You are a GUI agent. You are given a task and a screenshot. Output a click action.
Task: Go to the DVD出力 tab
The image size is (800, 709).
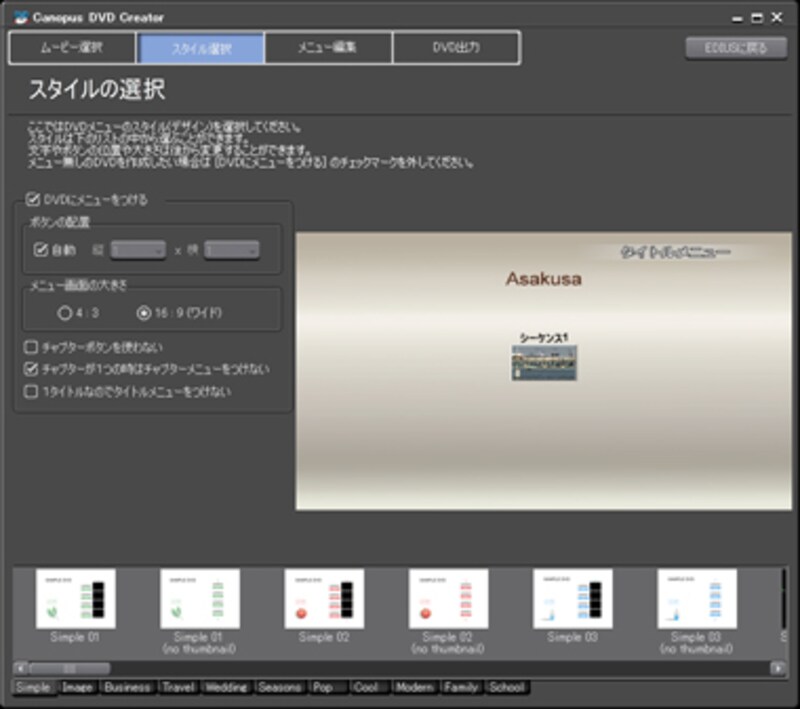(x=456, y=47)
